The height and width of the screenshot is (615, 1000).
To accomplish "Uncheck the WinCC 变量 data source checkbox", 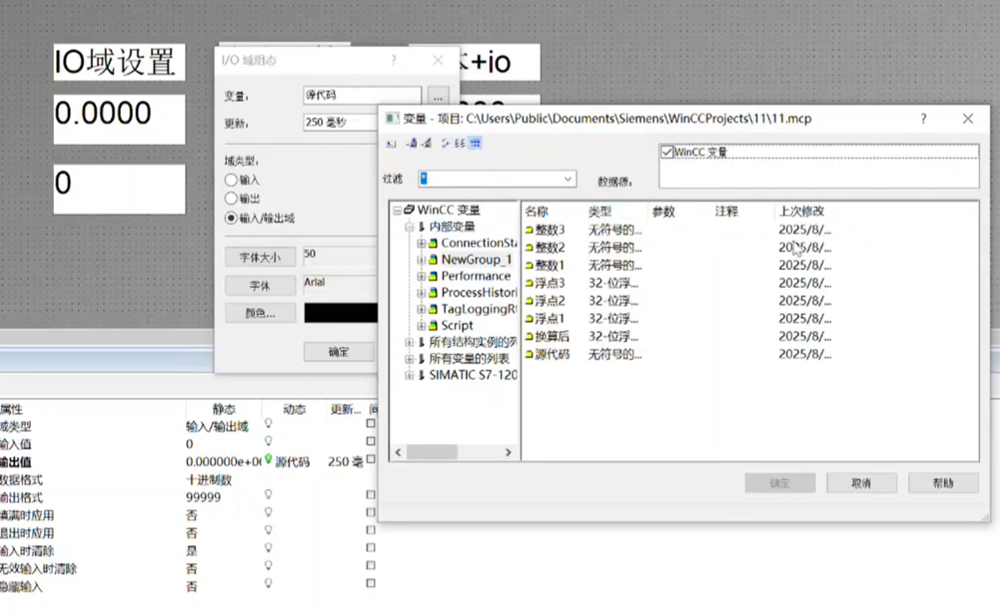I will click(668, 152).
